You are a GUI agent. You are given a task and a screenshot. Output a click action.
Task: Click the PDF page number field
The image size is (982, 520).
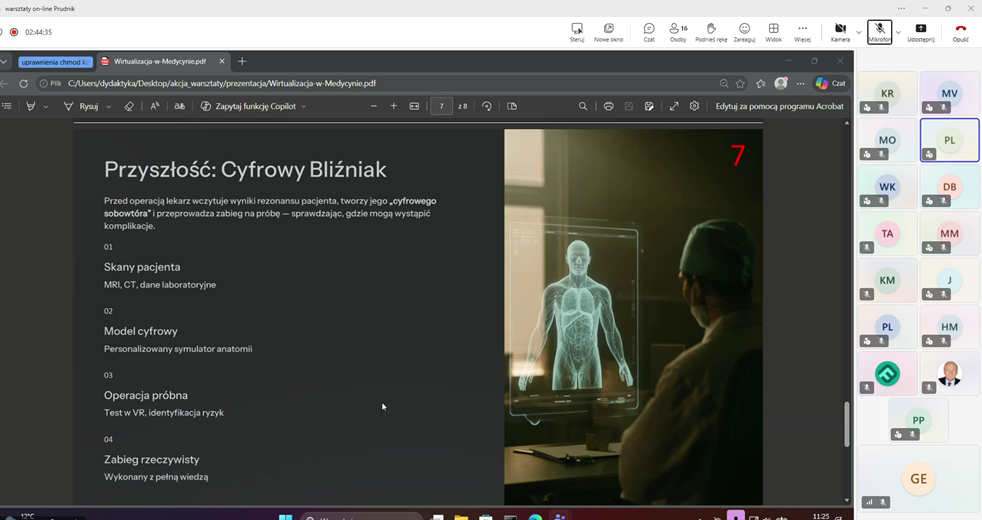(x=441, y=106)
